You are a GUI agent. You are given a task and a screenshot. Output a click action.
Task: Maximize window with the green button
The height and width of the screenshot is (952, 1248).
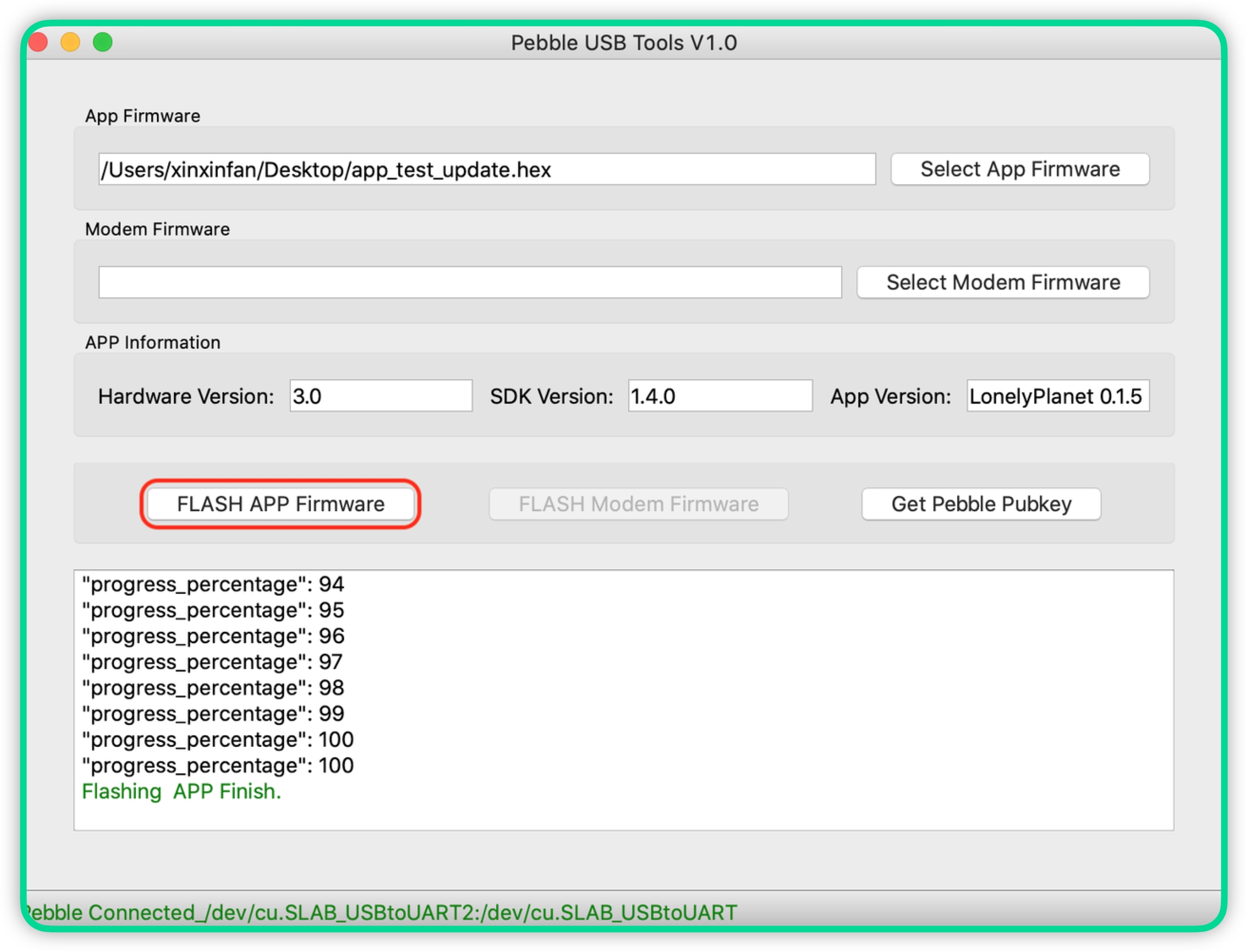pyautogui.click(x=102, y=42)
